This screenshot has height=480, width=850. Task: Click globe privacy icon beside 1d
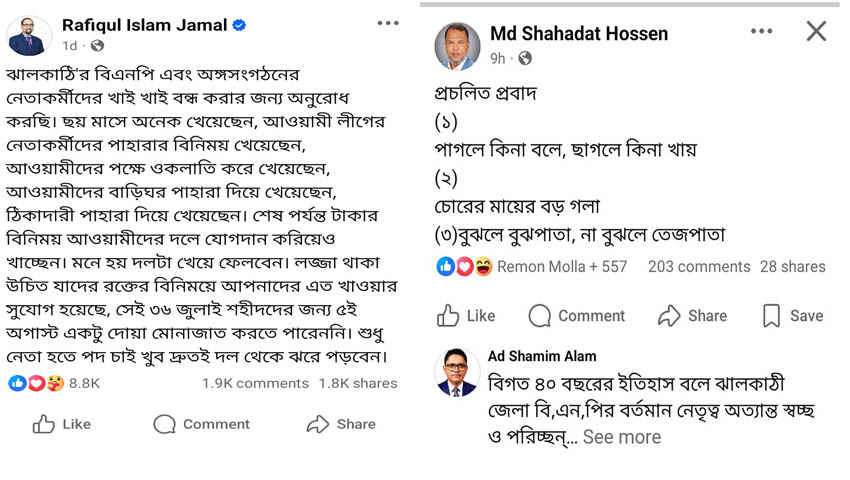click(98, 46)
